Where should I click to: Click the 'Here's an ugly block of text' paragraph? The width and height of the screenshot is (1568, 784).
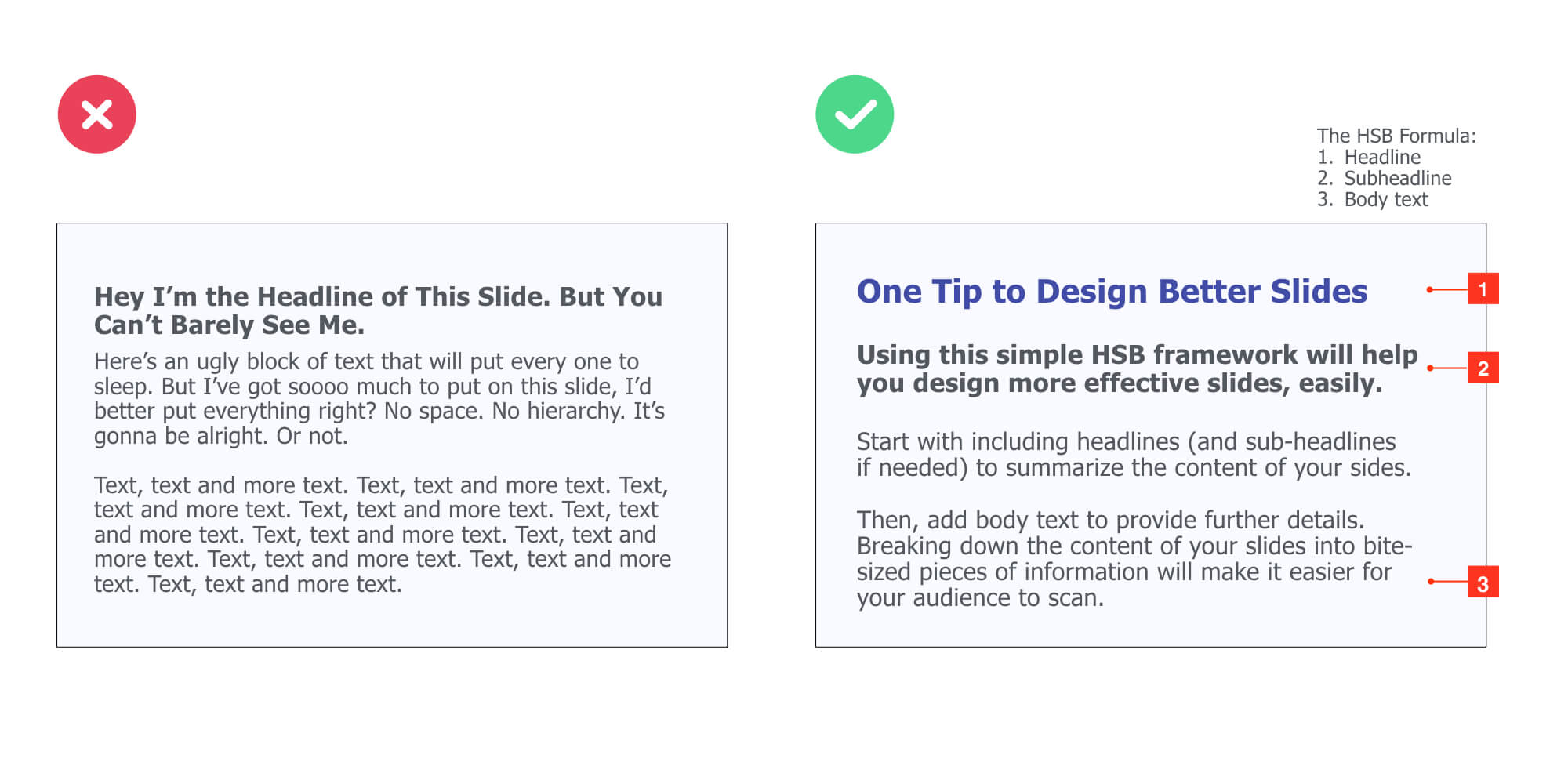(379, 398)
